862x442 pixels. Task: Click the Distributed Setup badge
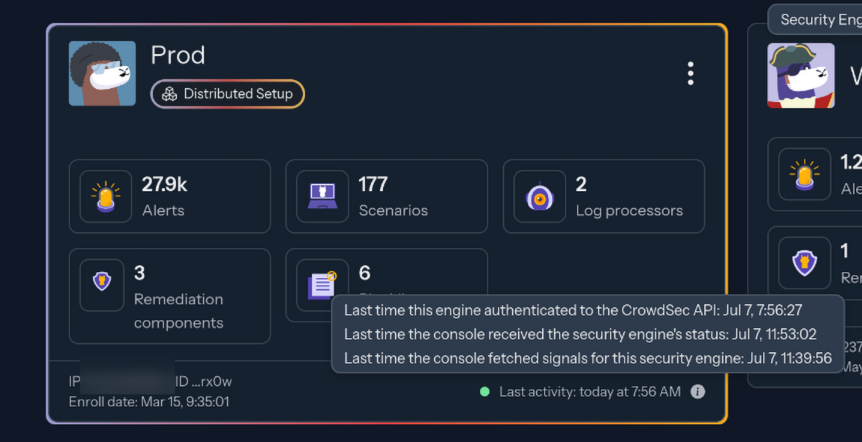(x=228, y=94)
